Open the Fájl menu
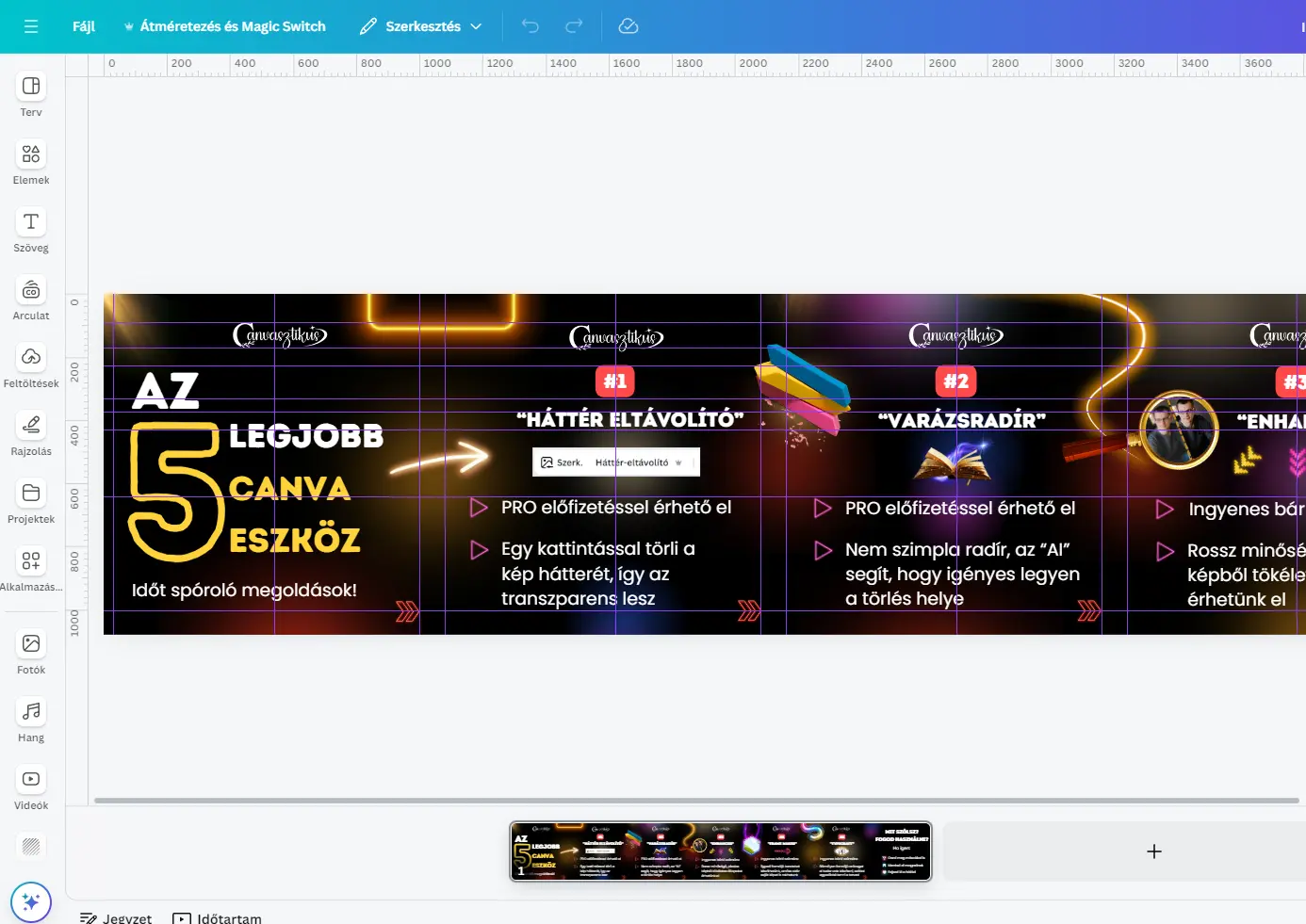Viewport: 1306px width, 924px height. (84, 26)
